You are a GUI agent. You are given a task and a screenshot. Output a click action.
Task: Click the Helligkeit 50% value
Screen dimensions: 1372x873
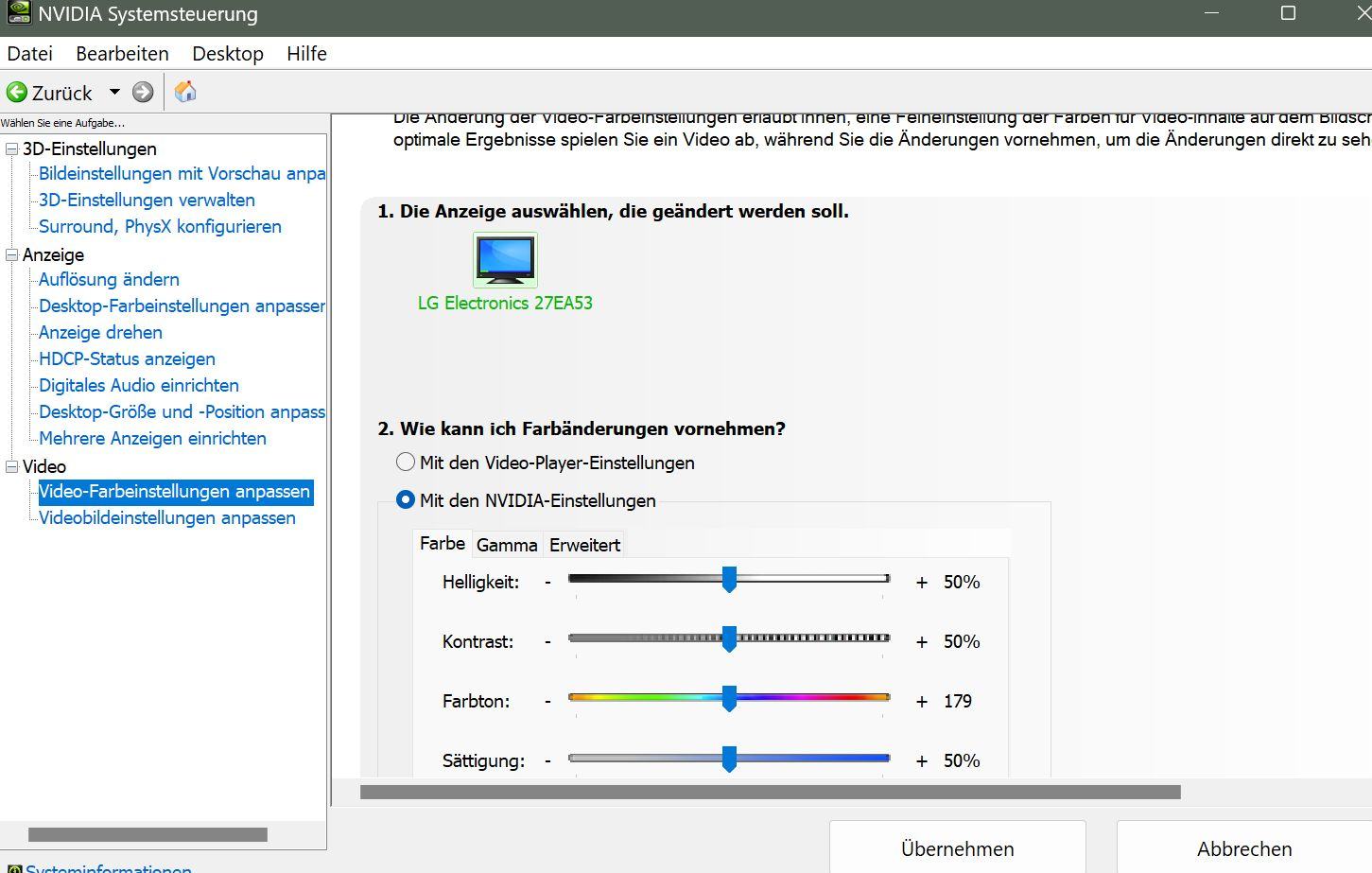click(x=962, y=582)
